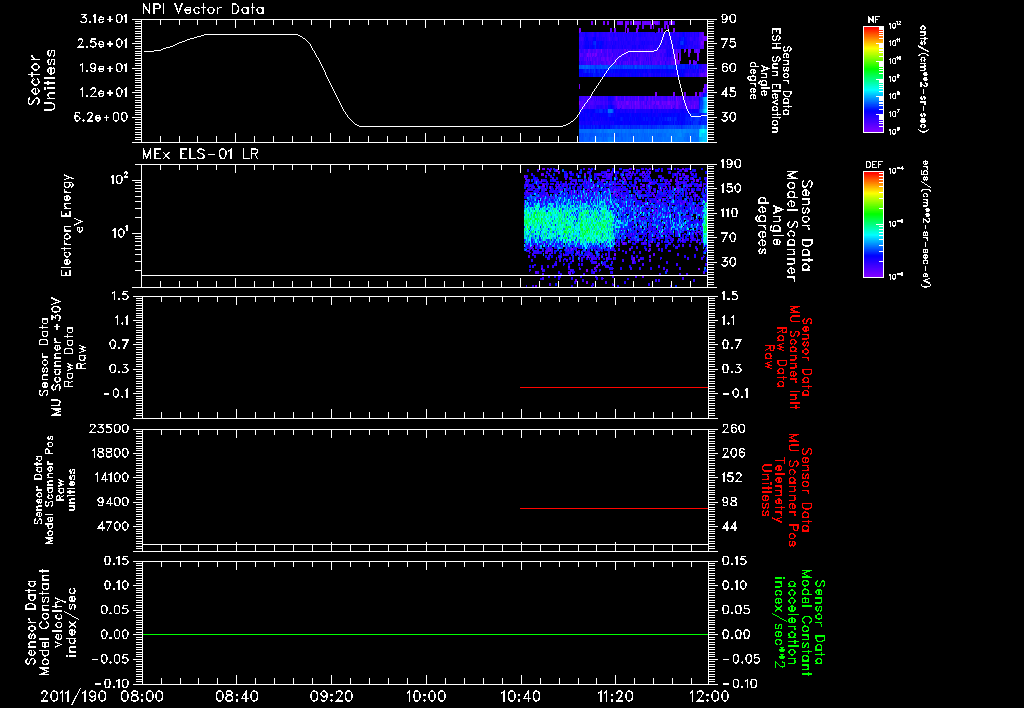The width and height of the screenshot is (1024, 708).
Task: Click the red line in MU Scanner +30V panel
Action: 614,387
